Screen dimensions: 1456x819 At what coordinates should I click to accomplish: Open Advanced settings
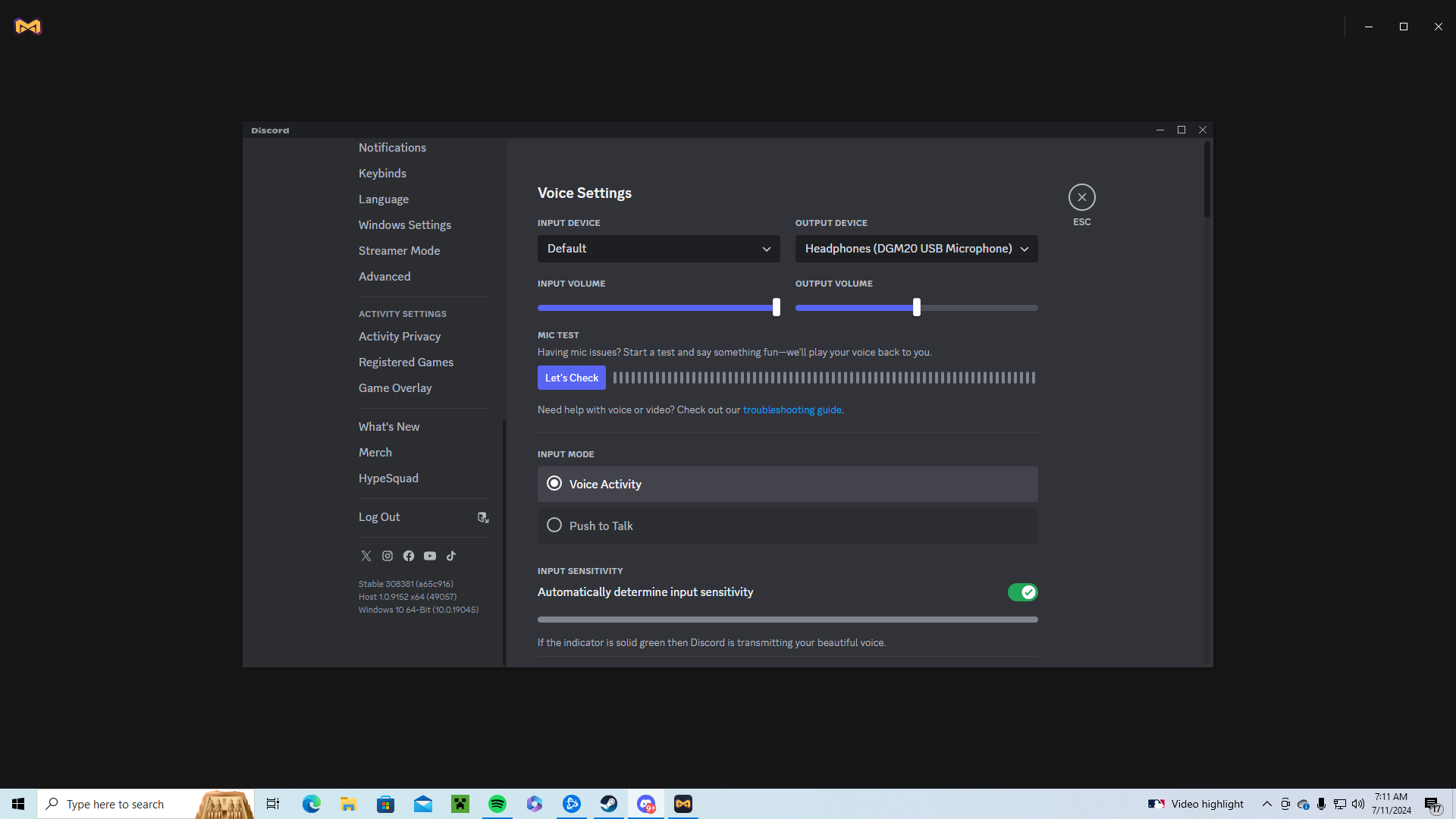(x=384, y=277)
